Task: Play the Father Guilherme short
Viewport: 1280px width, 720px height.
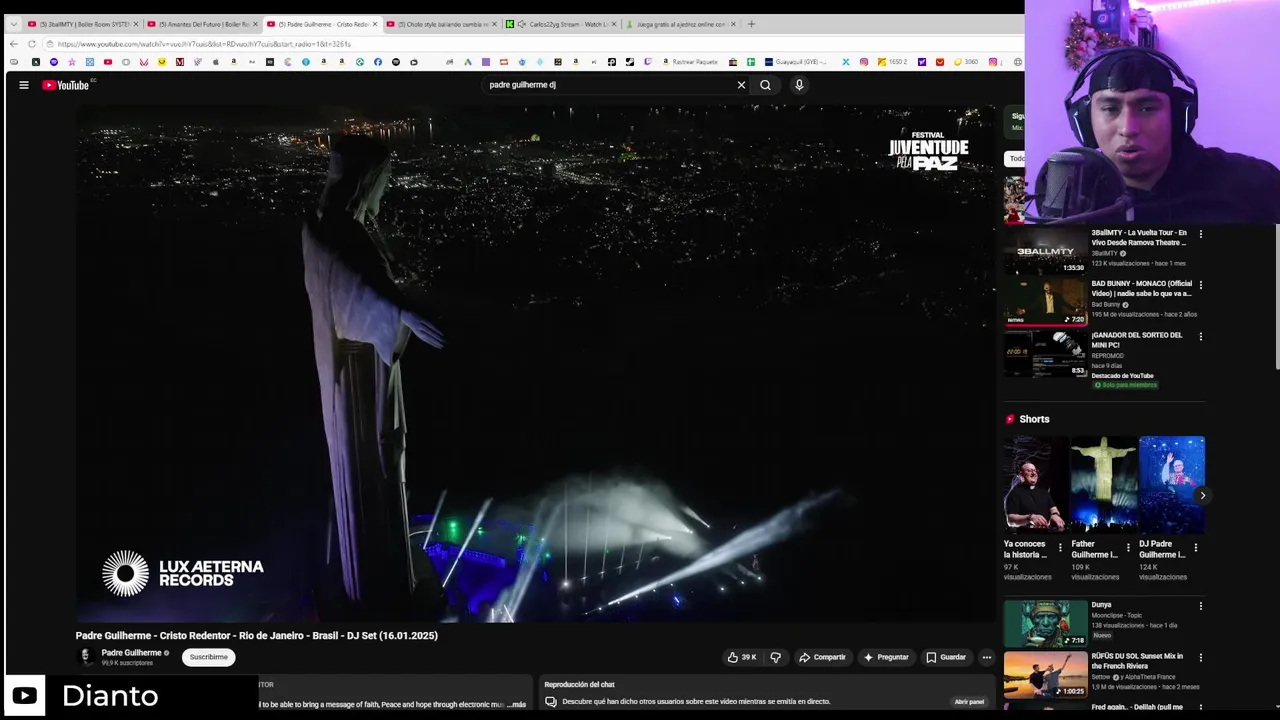Action: 1102,484
